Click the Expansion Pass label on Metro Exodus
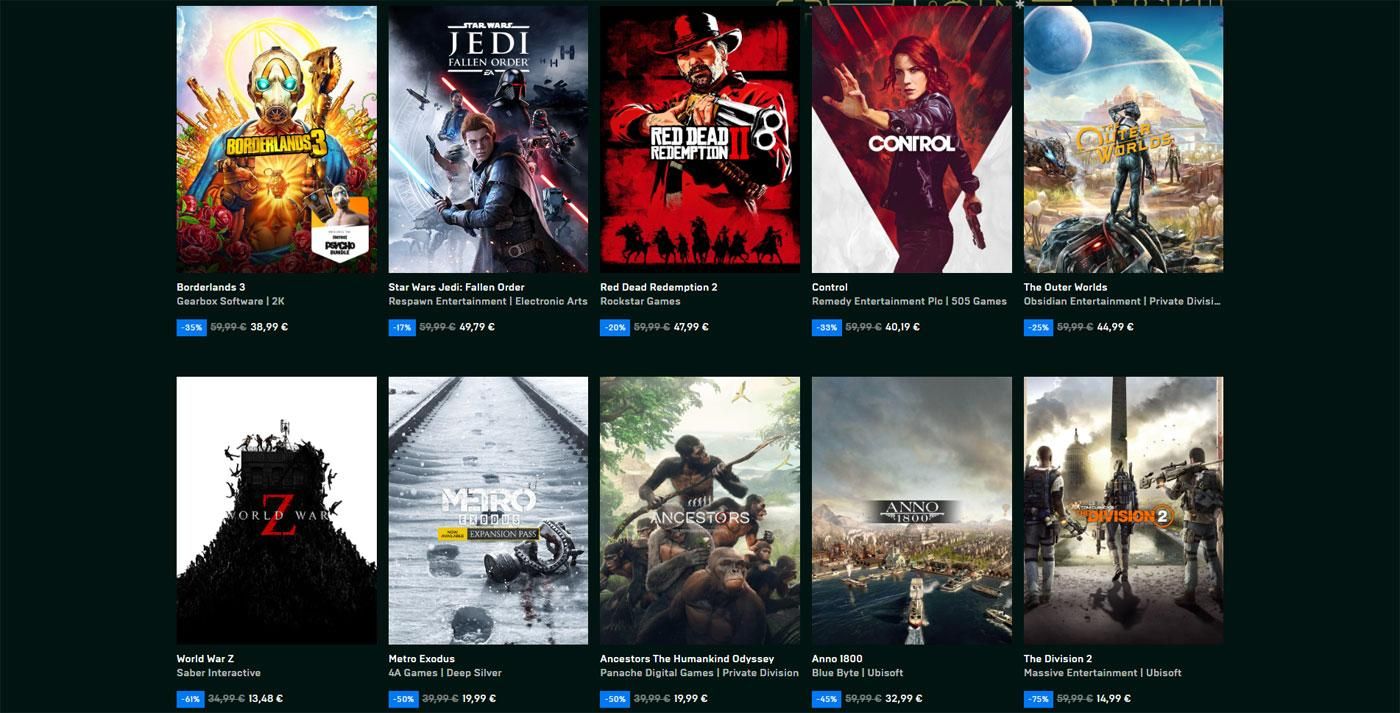Image resolution: width=1400 pixels, height=713 pixels. pos(489,534)
